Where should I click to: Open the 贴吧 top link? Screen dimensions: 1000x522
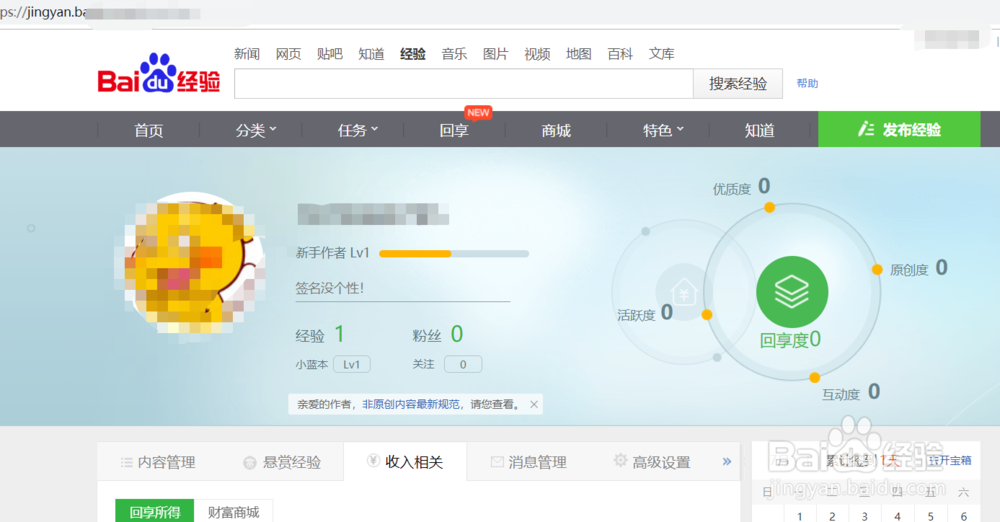[x=330, y=54]
